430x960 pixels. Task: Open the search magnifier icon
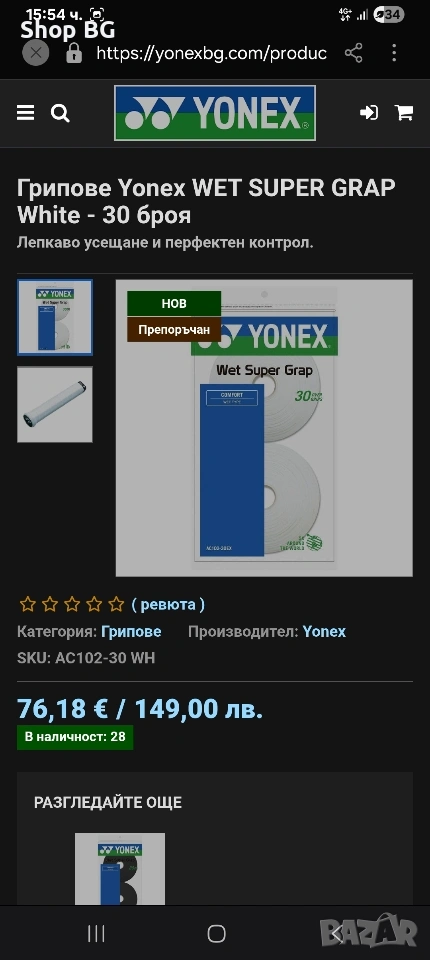coord(60,113)
